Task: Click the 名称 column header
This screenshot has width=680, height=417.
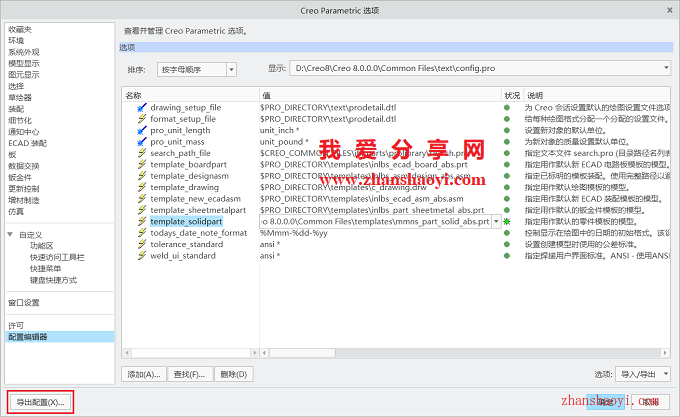Action: pos(190,95)
